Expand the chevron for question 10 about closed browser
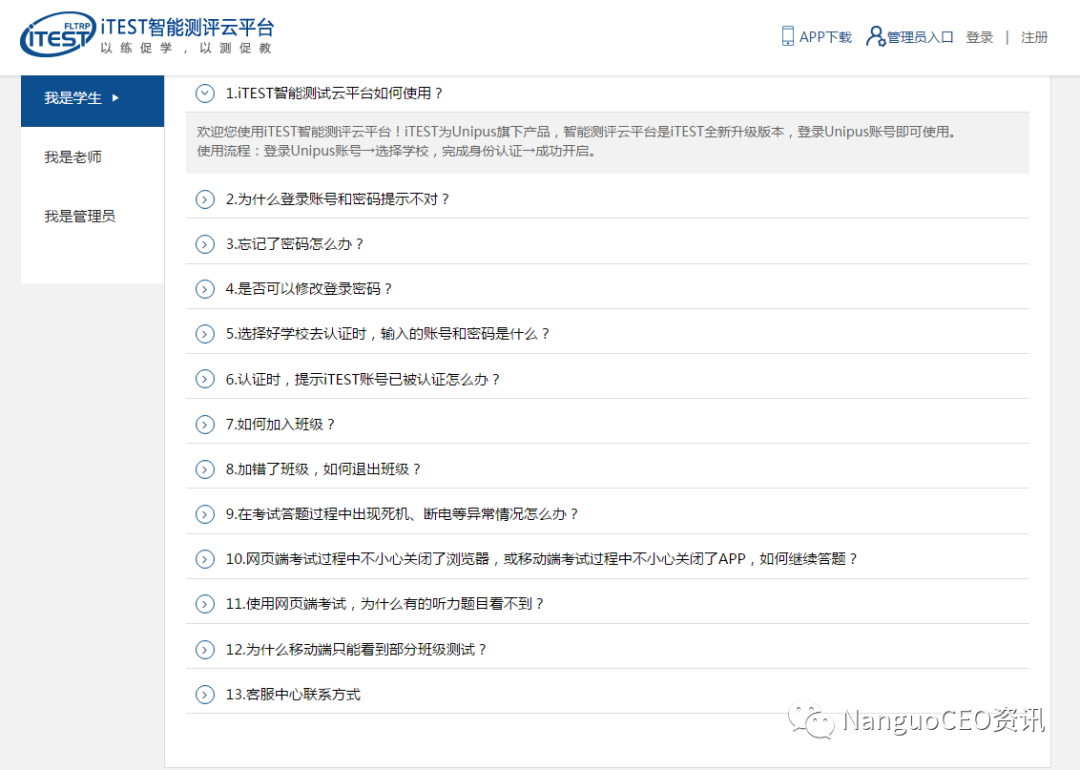The width and height of the screenshot is (1080, 770). point(205,559)
